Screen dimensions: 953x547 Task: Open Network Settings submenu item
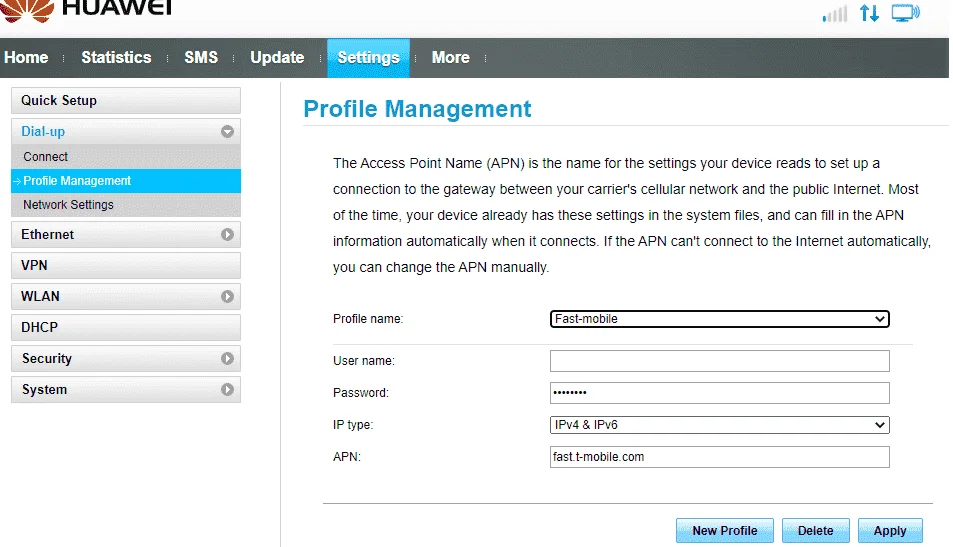(126, 205)
